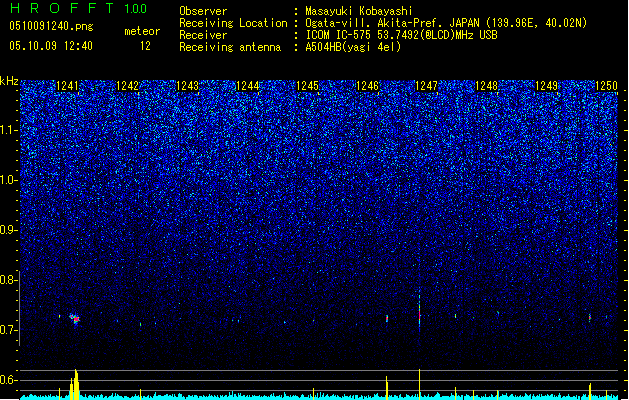Click the 1.0 frequency axis label

click(x=9, y=180)
